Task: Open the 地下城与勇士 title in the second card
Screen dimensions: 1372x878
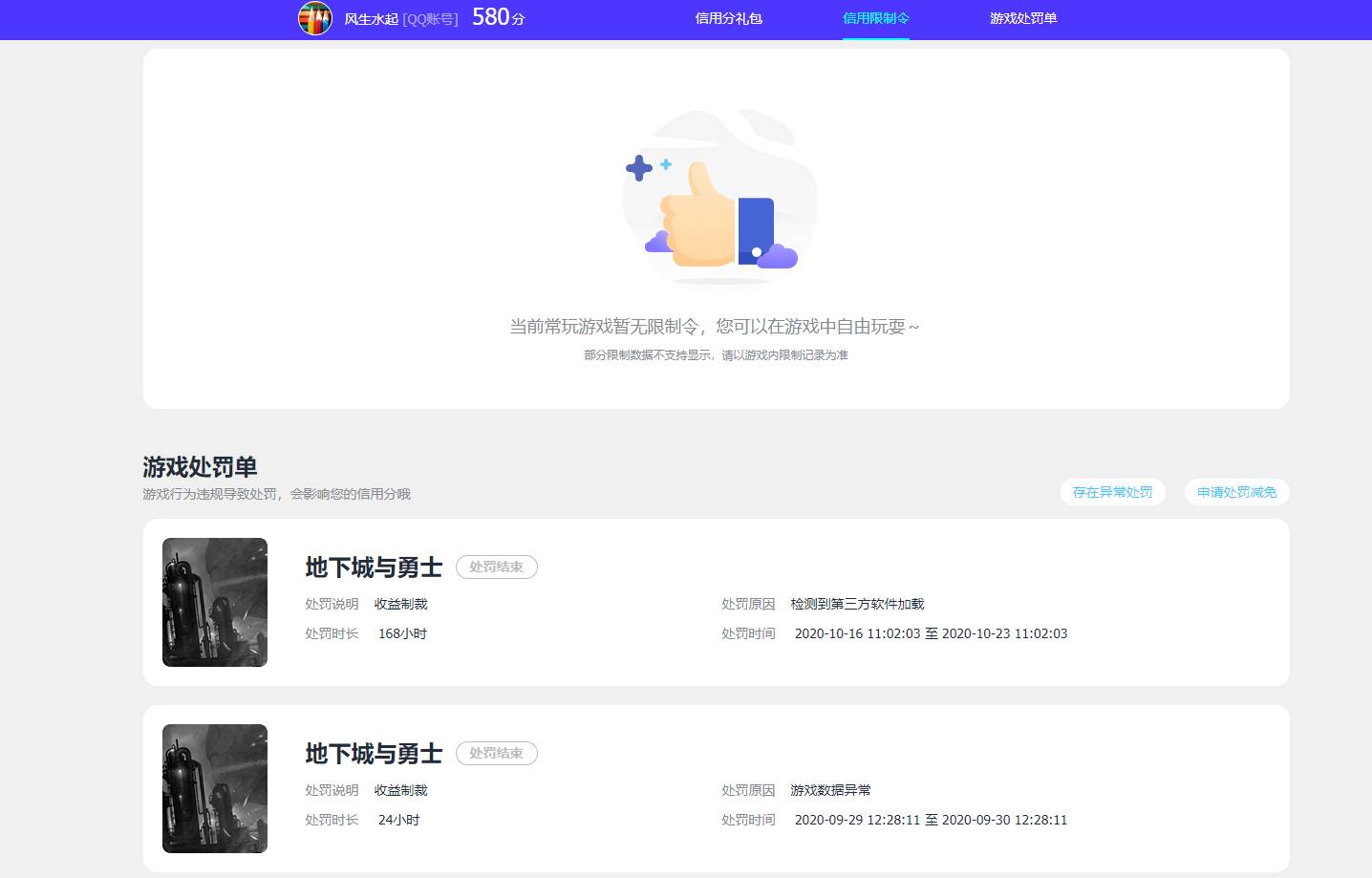Action: coord(372,753)
